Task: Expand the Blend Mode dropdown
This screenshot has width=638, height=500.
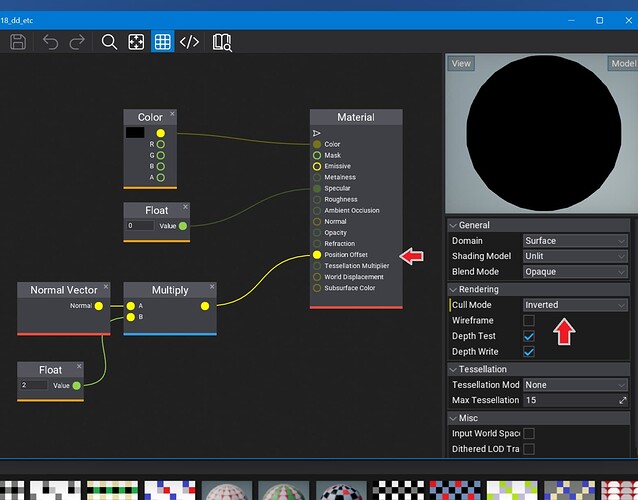Action: tap(575, 272)
